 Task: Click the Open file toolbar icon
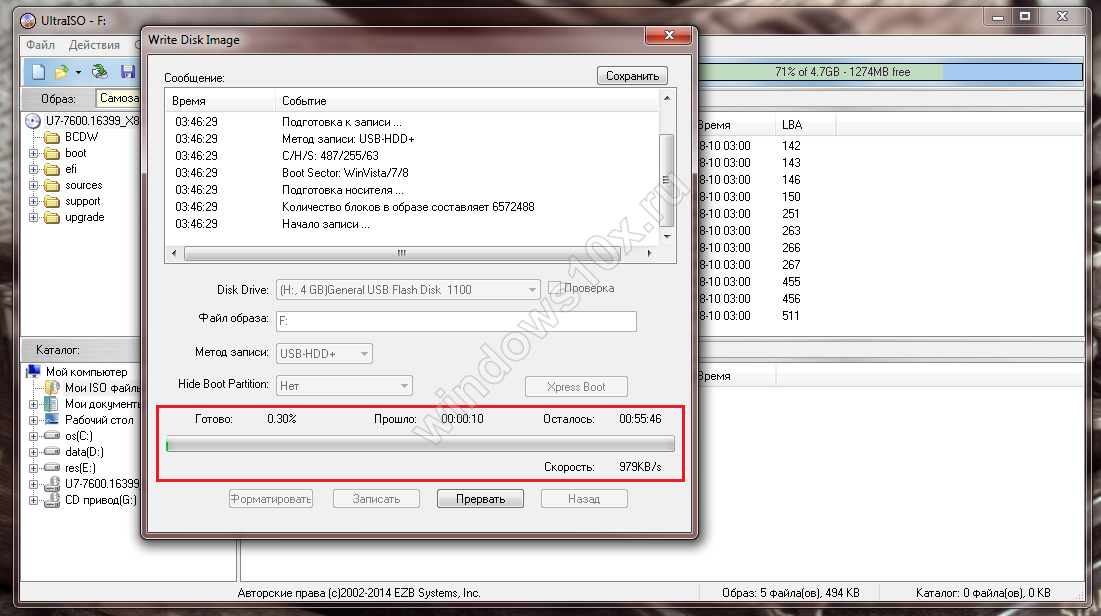coord(62,72)
